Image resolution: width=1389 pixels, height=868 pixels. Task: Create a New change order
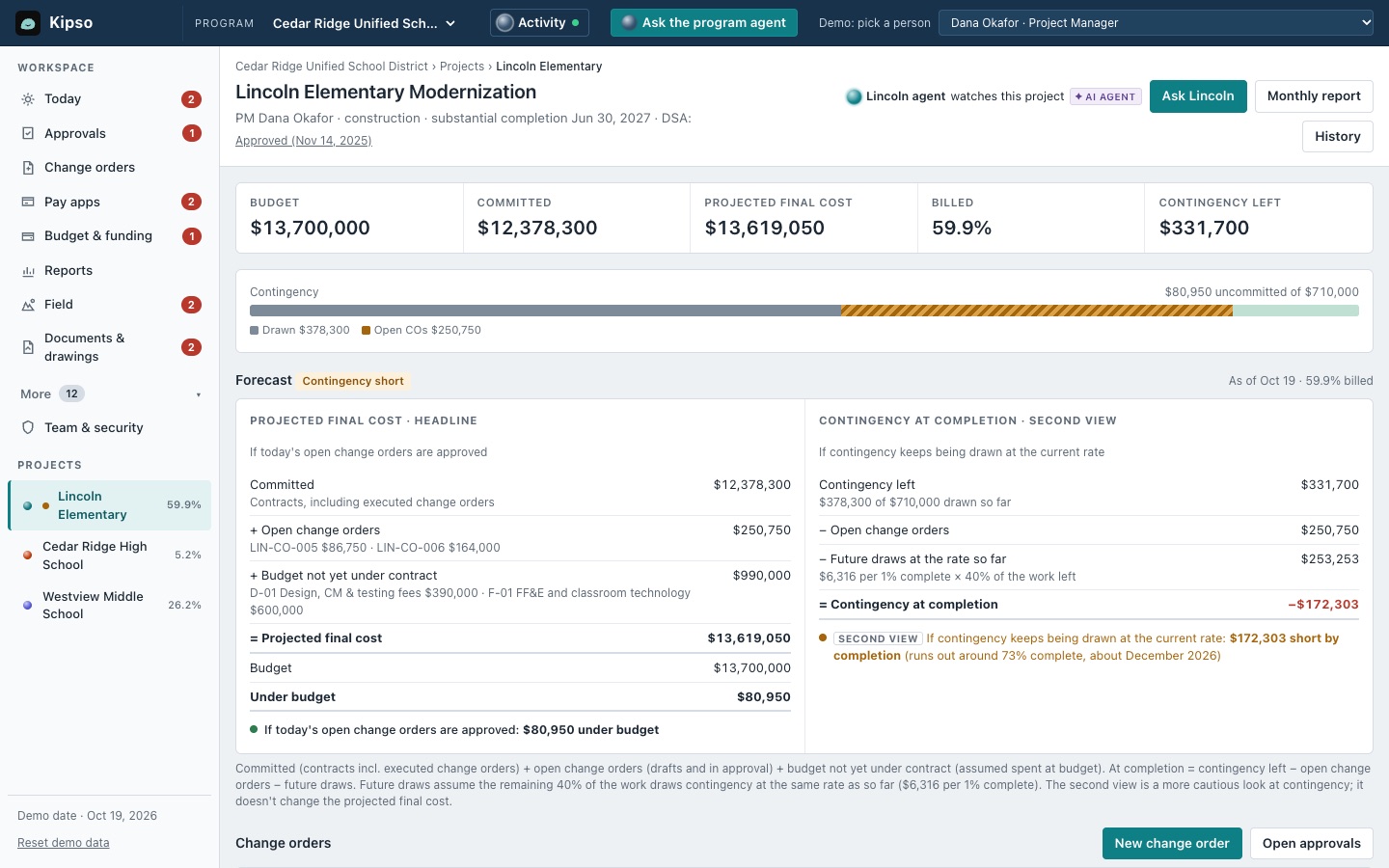click(x=1172, y=843)
